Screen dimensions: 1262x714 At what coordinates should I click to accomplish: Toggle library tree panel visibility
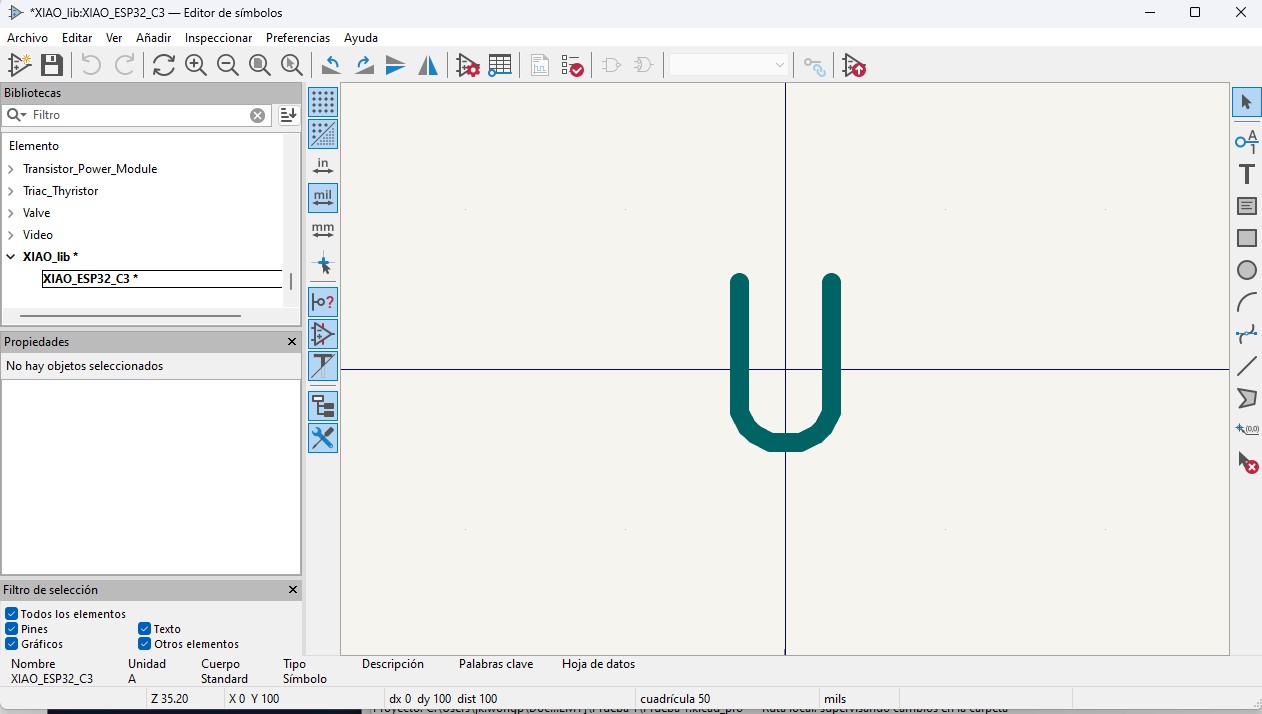(x=323, y=406)
